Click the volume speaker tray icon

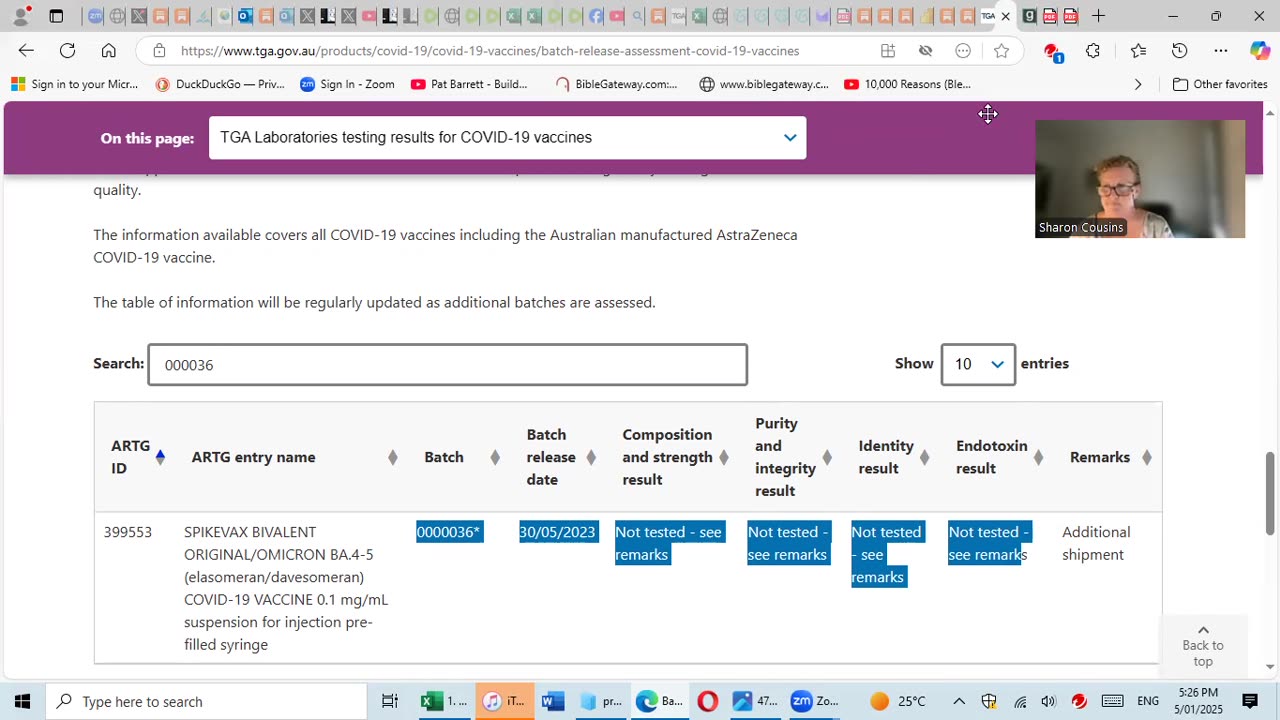click(x=1048, y=701)
